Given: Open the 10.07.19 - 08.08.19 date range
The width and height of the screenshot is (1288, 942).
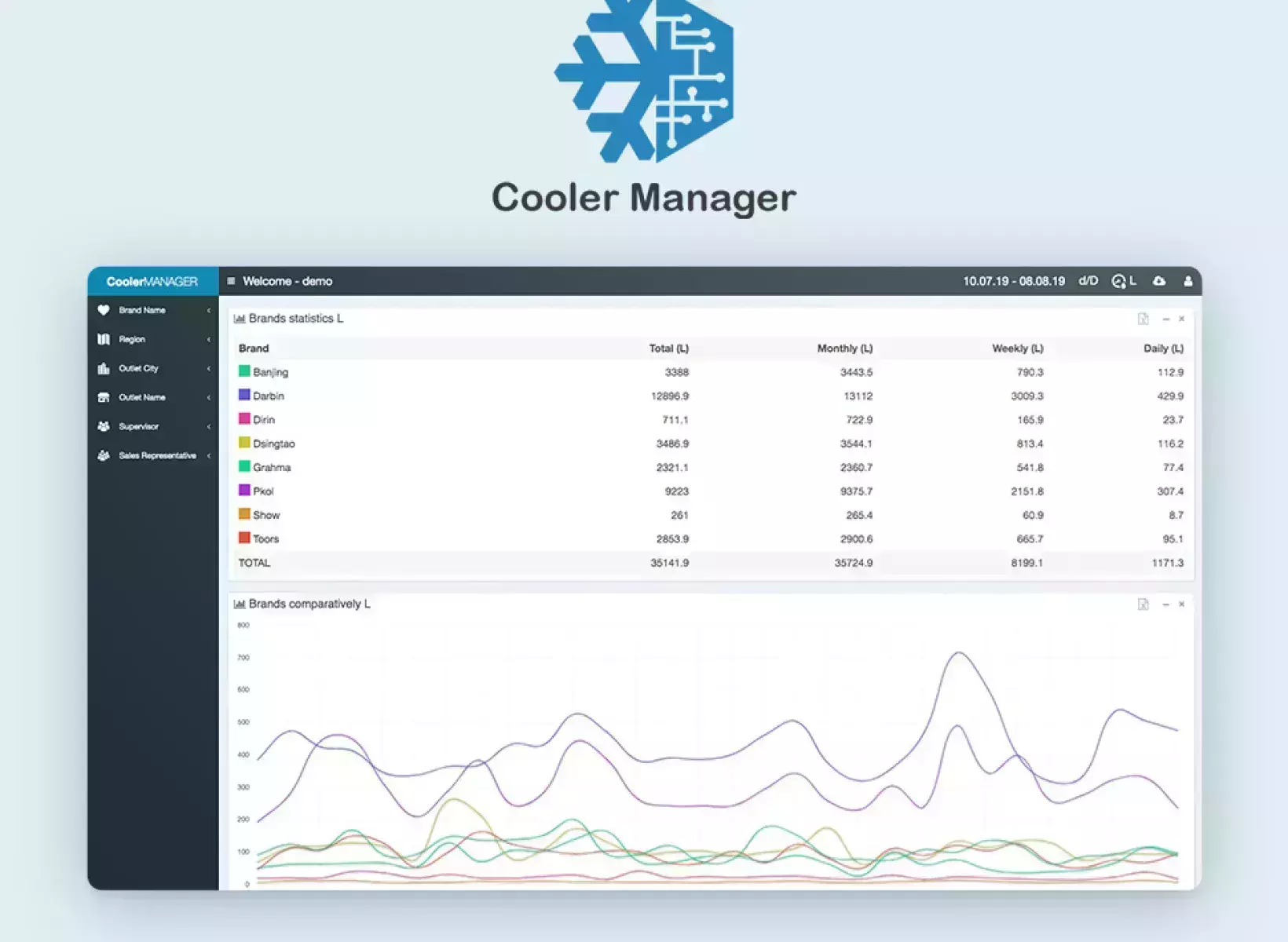Looking at the screenshot, I should point(1013,281).
